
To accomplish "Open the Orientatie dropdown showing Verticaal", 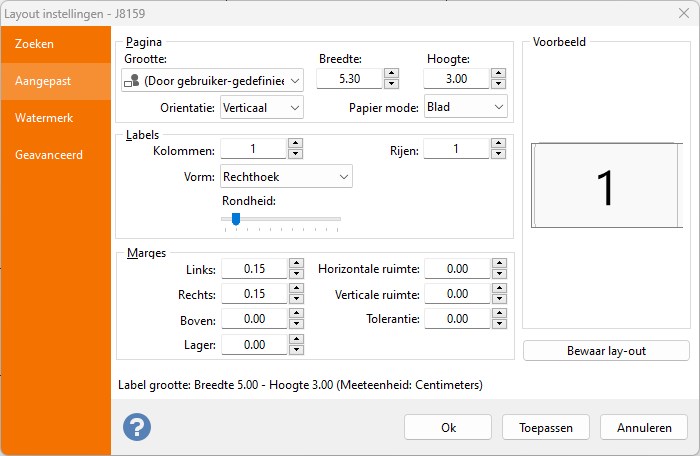I will coord(262,108).
